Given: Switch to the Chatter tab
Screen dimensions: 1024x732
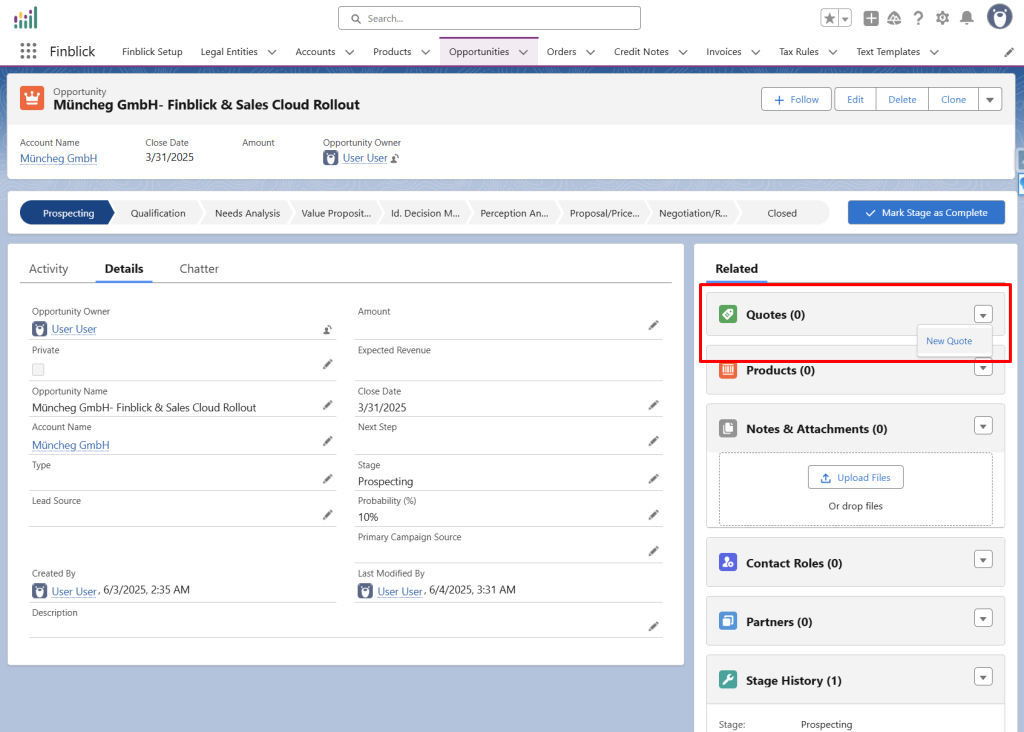Looking at the screenshot, I should 199,269.
